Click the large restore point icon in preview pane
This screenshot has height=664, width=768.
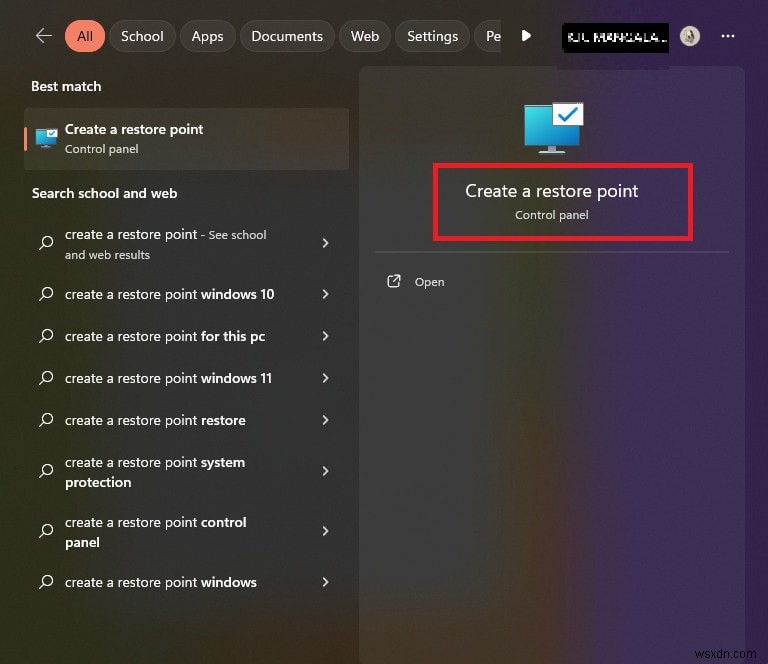pyautogui.click(x=553, y=128)
